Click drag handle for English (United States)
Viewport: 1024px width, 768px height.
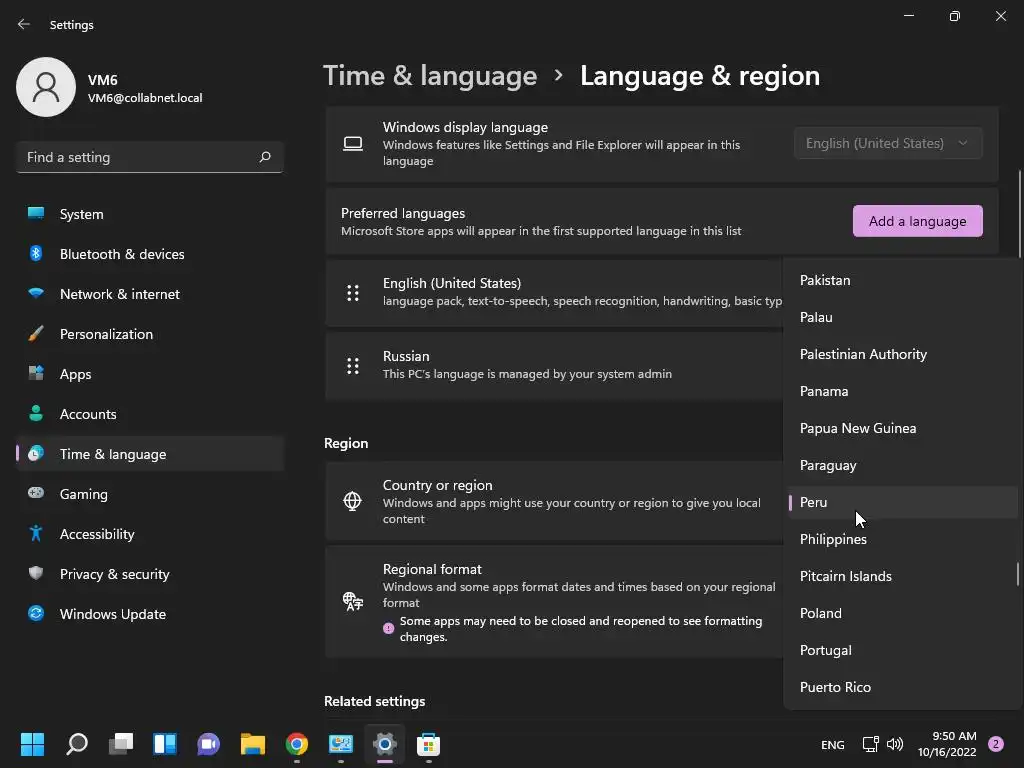pyautogui.click(x=353, y=293)
